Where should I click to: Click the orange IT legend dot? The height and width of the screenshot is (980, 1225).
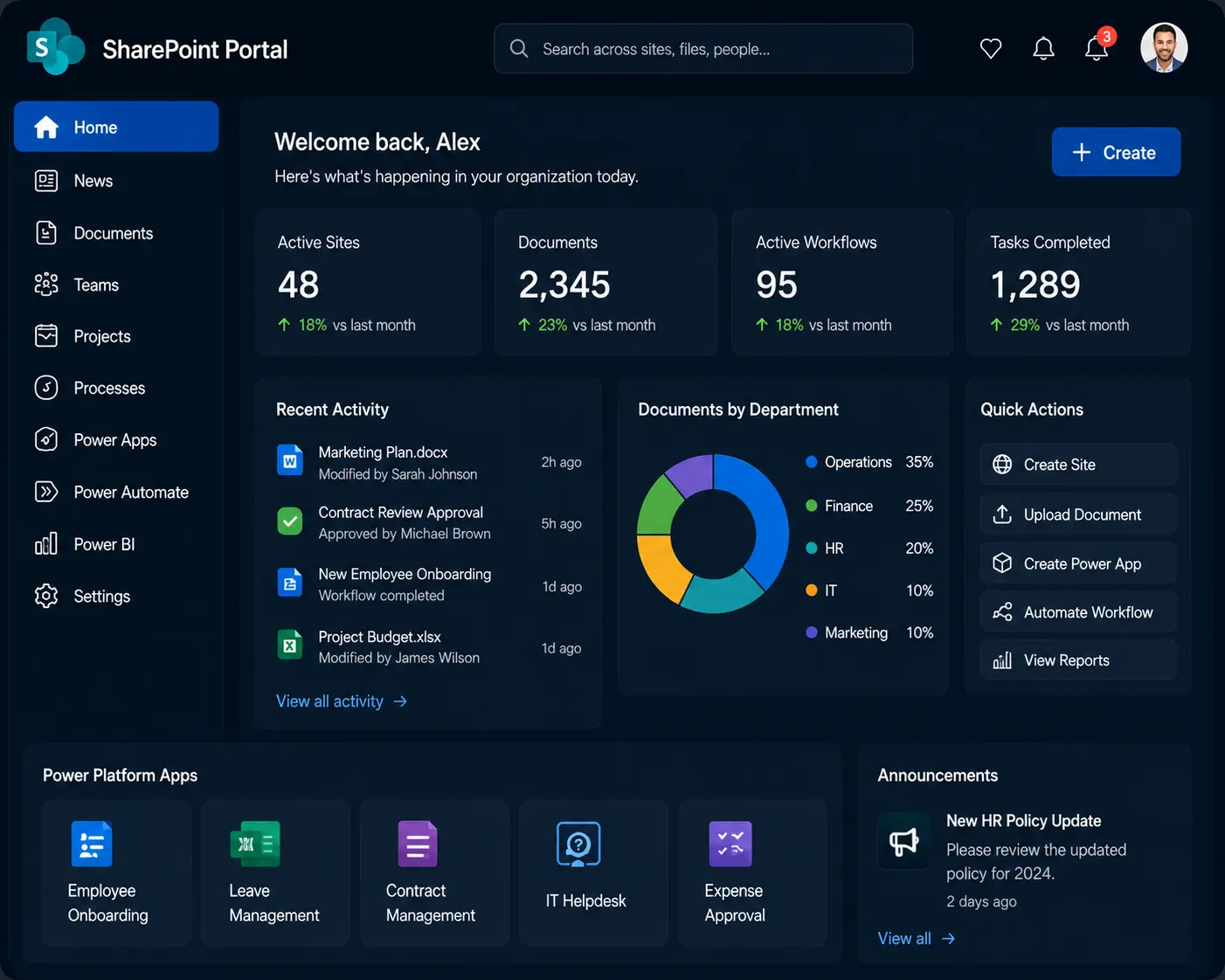[x=812, y=590]
